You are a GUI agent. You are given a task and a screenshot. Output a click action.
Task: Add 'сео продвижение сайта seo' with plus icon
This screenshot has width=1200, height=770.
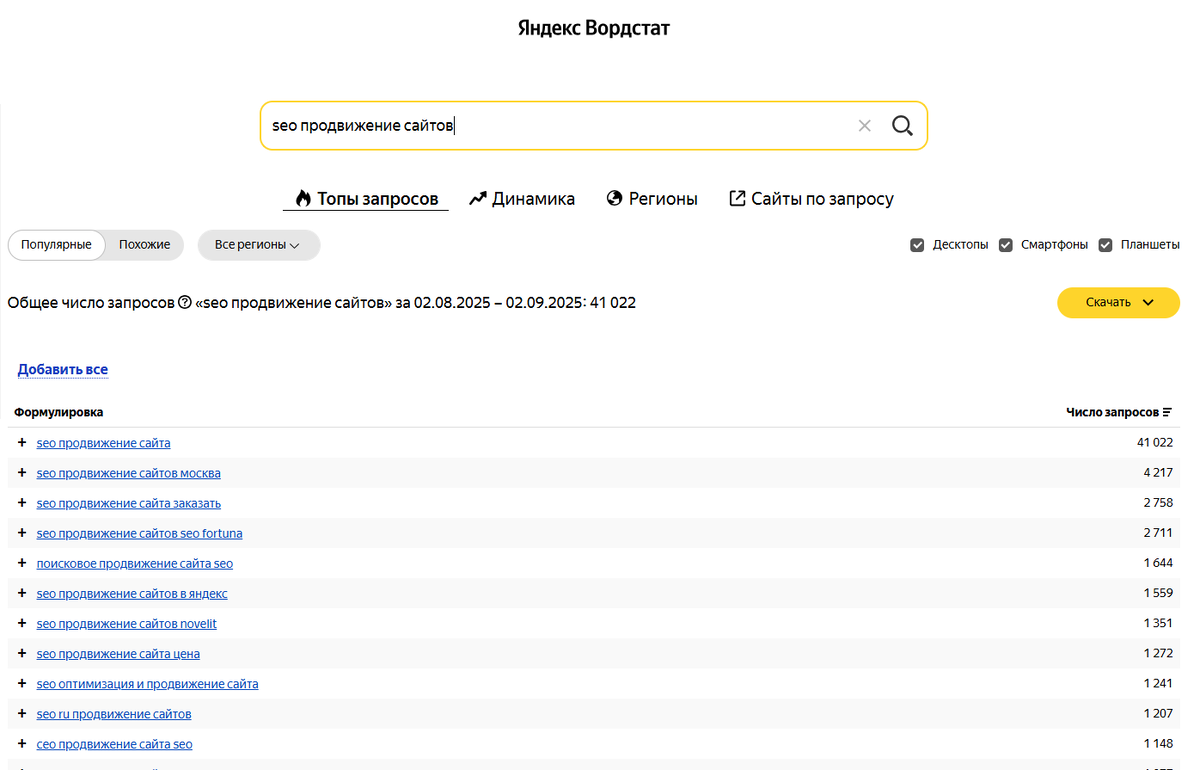coord(22,743)
